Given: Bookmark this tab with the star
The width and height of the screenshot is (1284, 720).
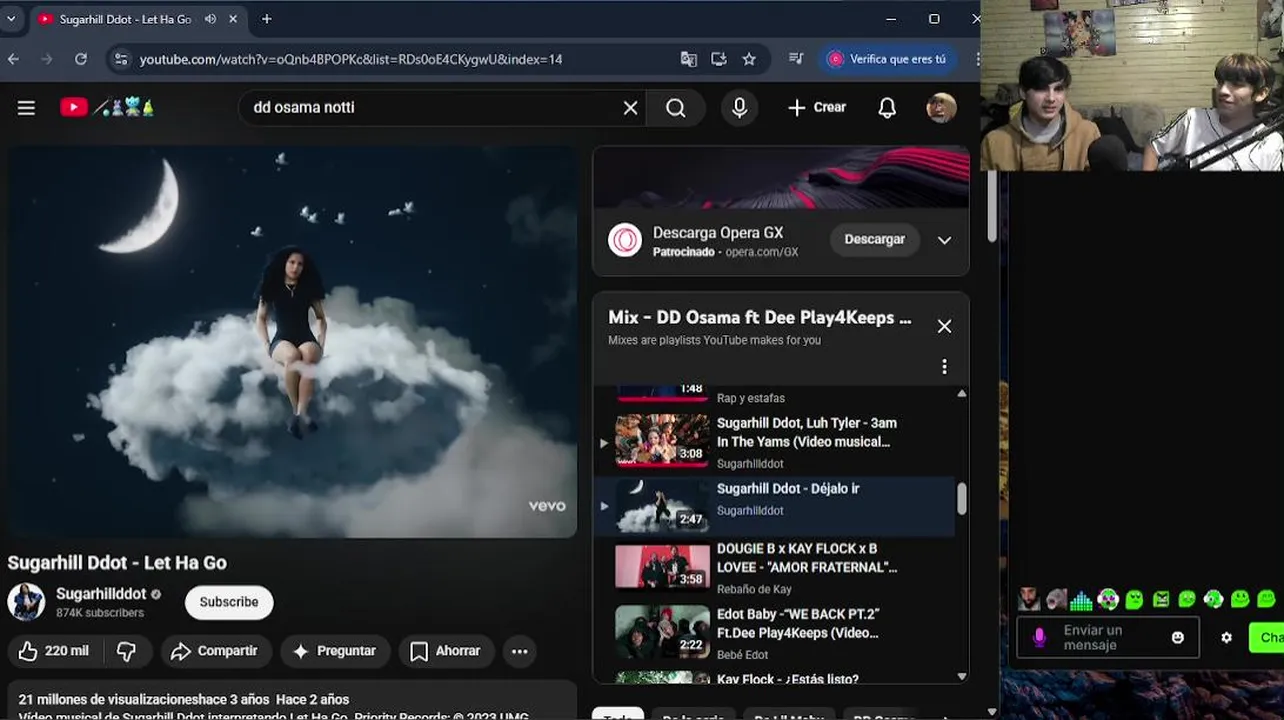Looking at the screenshot, I should pyautogui.click(x=749, y=59).
